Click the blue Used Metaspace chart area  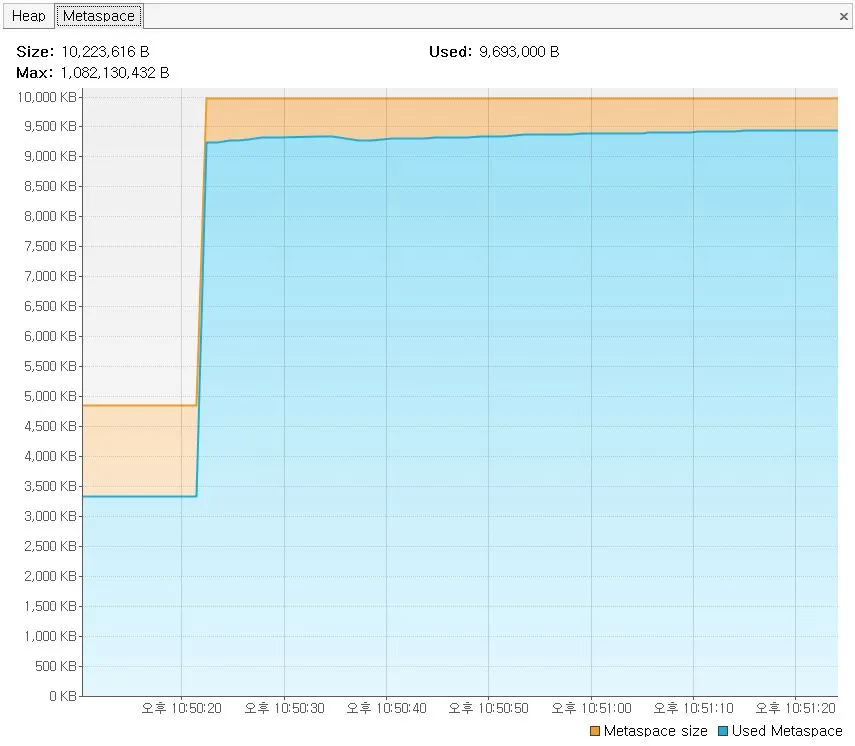[500, 400]
